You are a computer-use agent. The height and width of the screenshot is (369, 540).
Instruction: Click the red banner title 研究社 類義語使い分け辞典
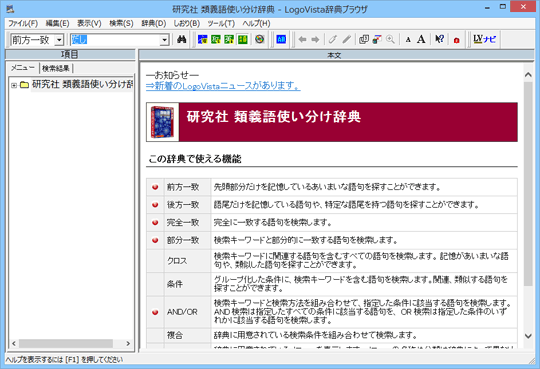point(274,117)
